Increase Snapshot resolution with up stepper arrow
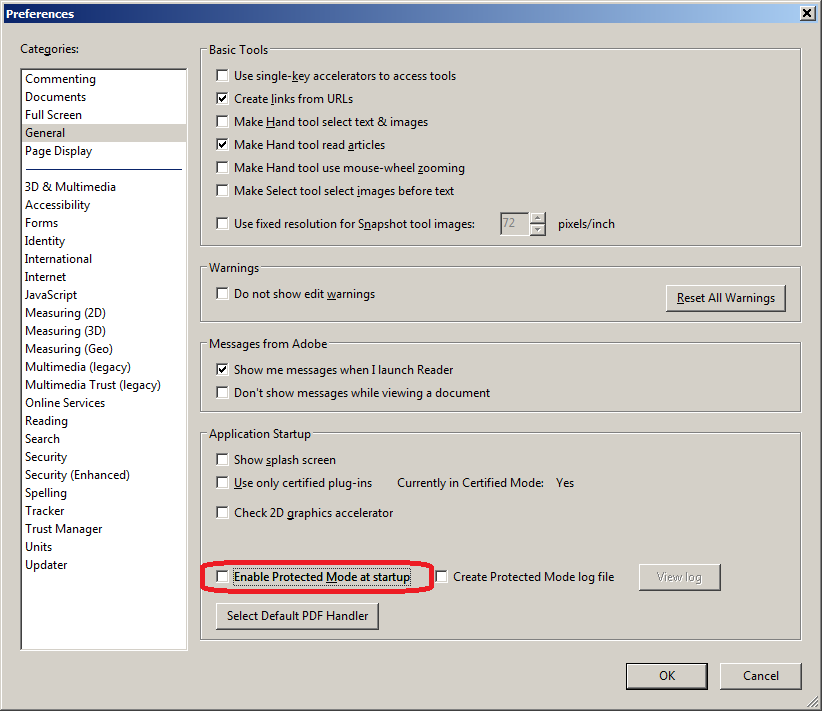 [x=537, y=218]
